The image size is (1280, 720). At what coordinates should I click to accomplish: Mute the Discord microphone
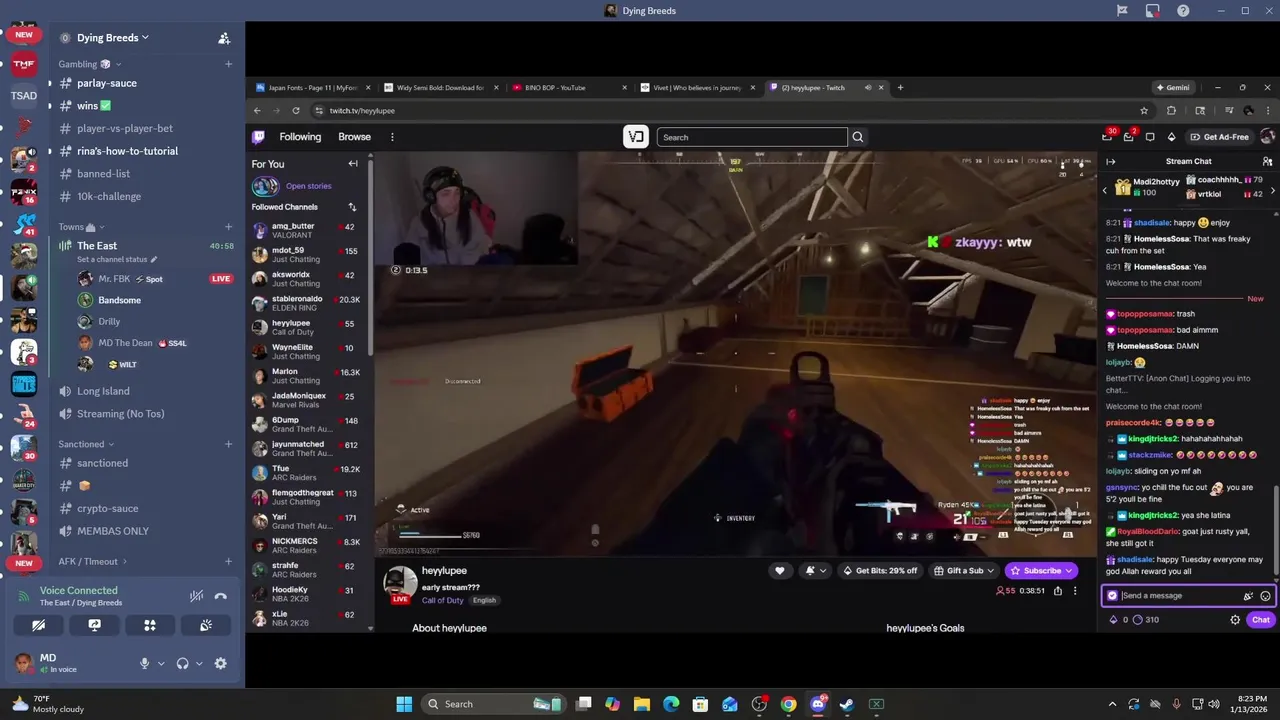144,663
